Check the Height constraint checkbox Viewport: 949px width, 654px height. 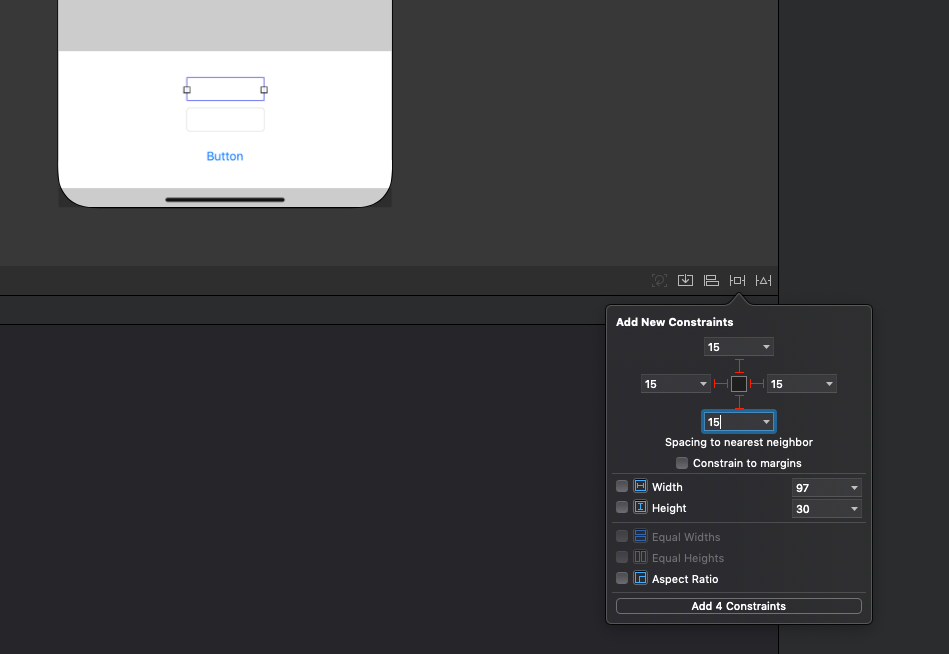click(622, 507)
